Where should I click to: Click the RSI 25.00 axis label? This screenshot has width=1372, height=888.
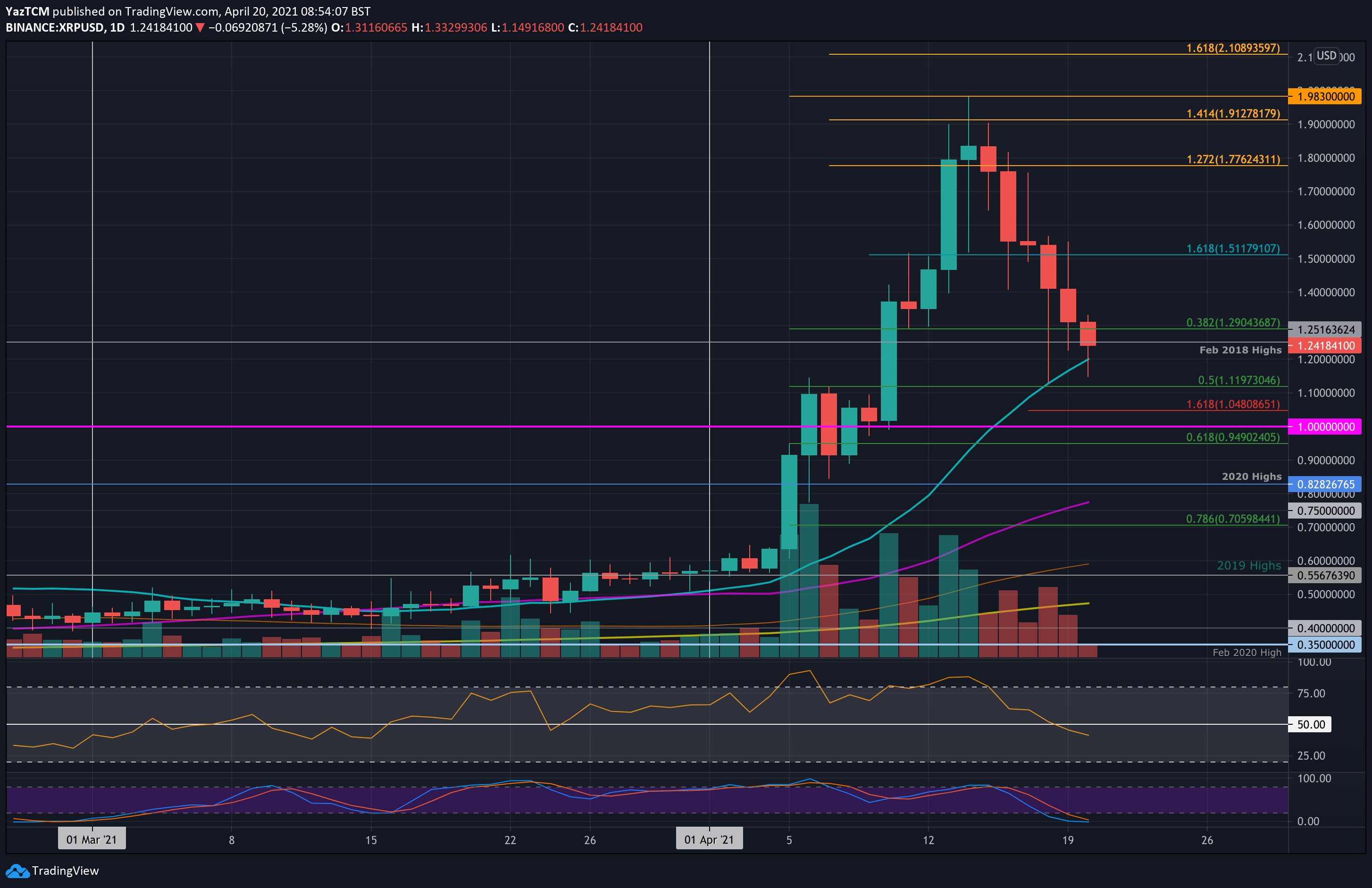(x=1311, y=756)
